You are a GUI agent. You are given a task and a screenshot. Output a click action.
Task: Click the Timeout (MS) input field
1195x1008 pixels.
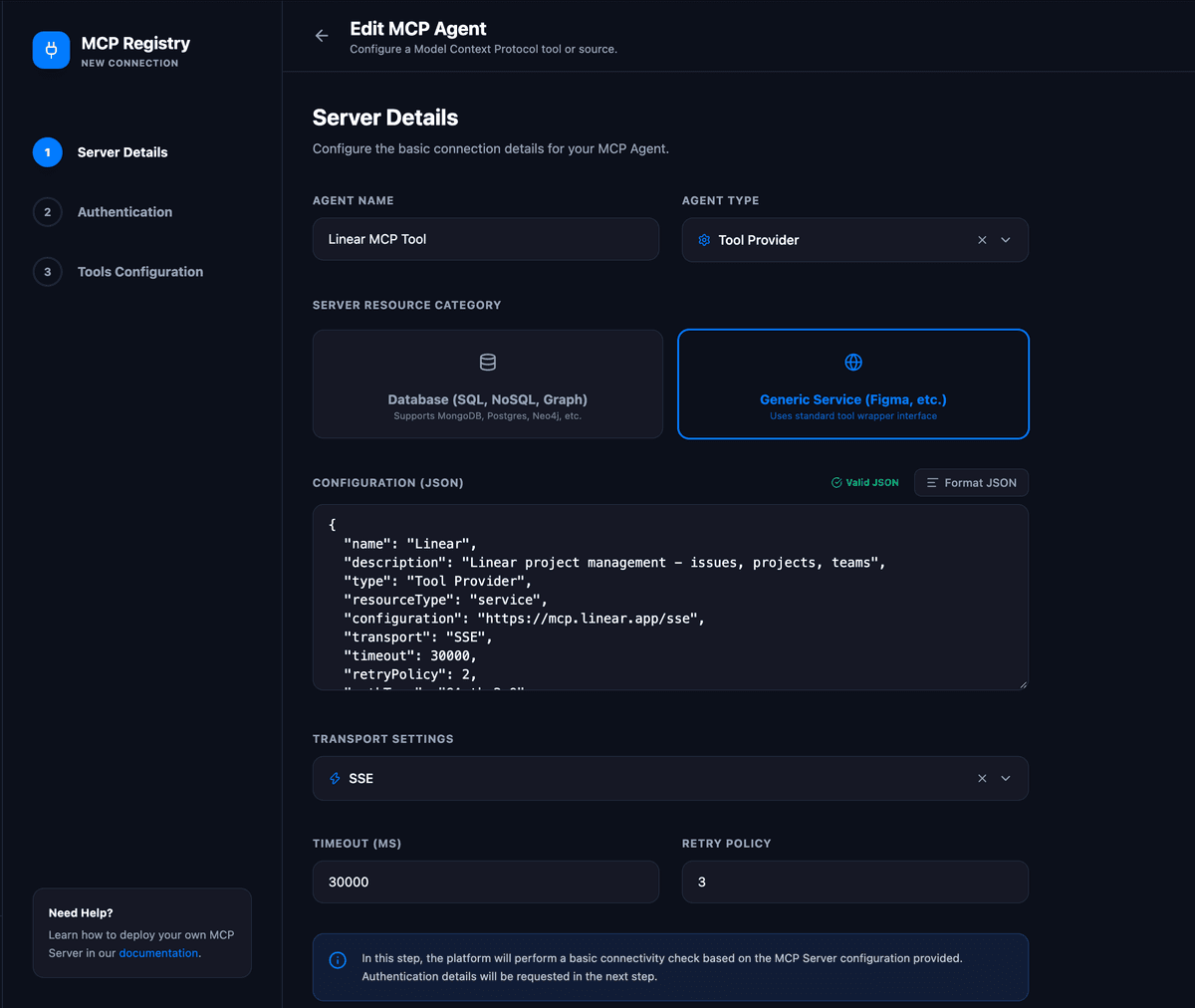tap(486, 882)
